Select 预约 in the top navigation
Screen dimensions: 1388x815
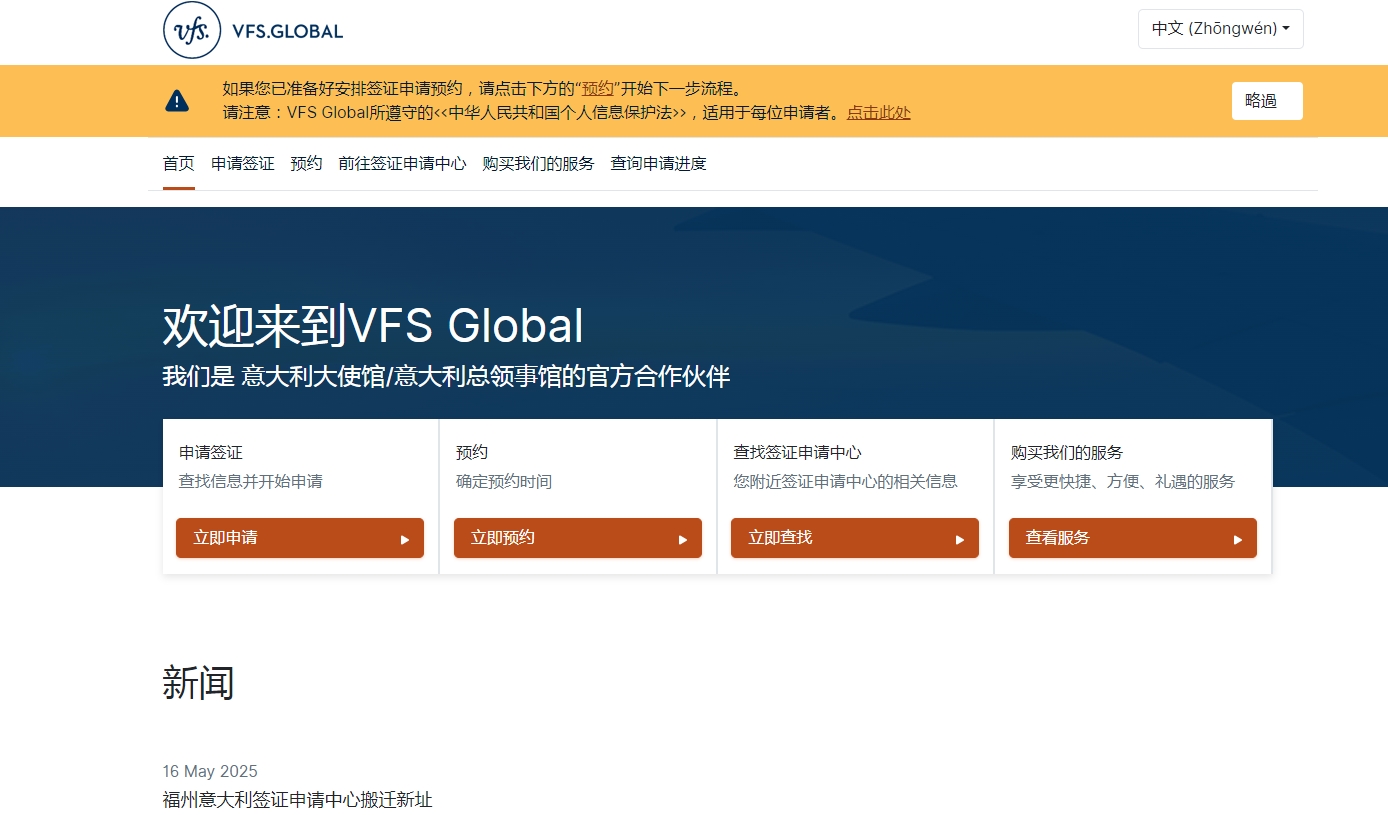[x=306, y=163]
